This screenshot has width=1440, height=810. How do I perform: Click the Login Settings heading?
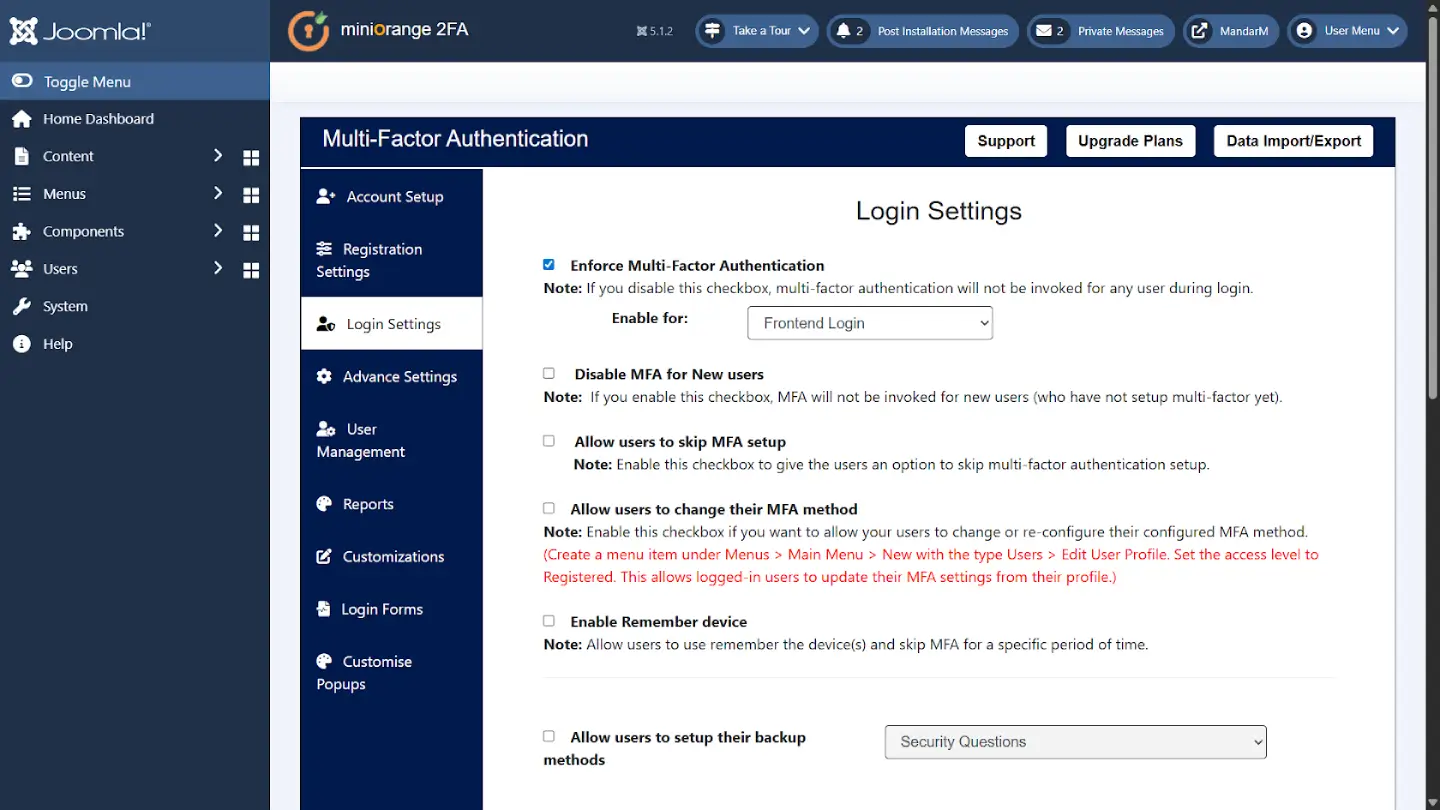(x=939, y=211)
